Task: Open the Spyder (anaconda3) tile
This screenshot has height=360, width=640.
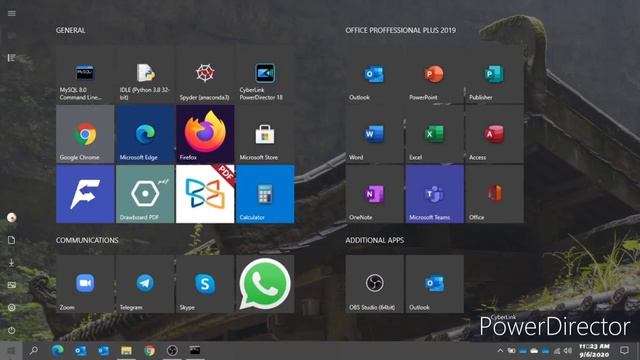Action: [x=205, y=74]
